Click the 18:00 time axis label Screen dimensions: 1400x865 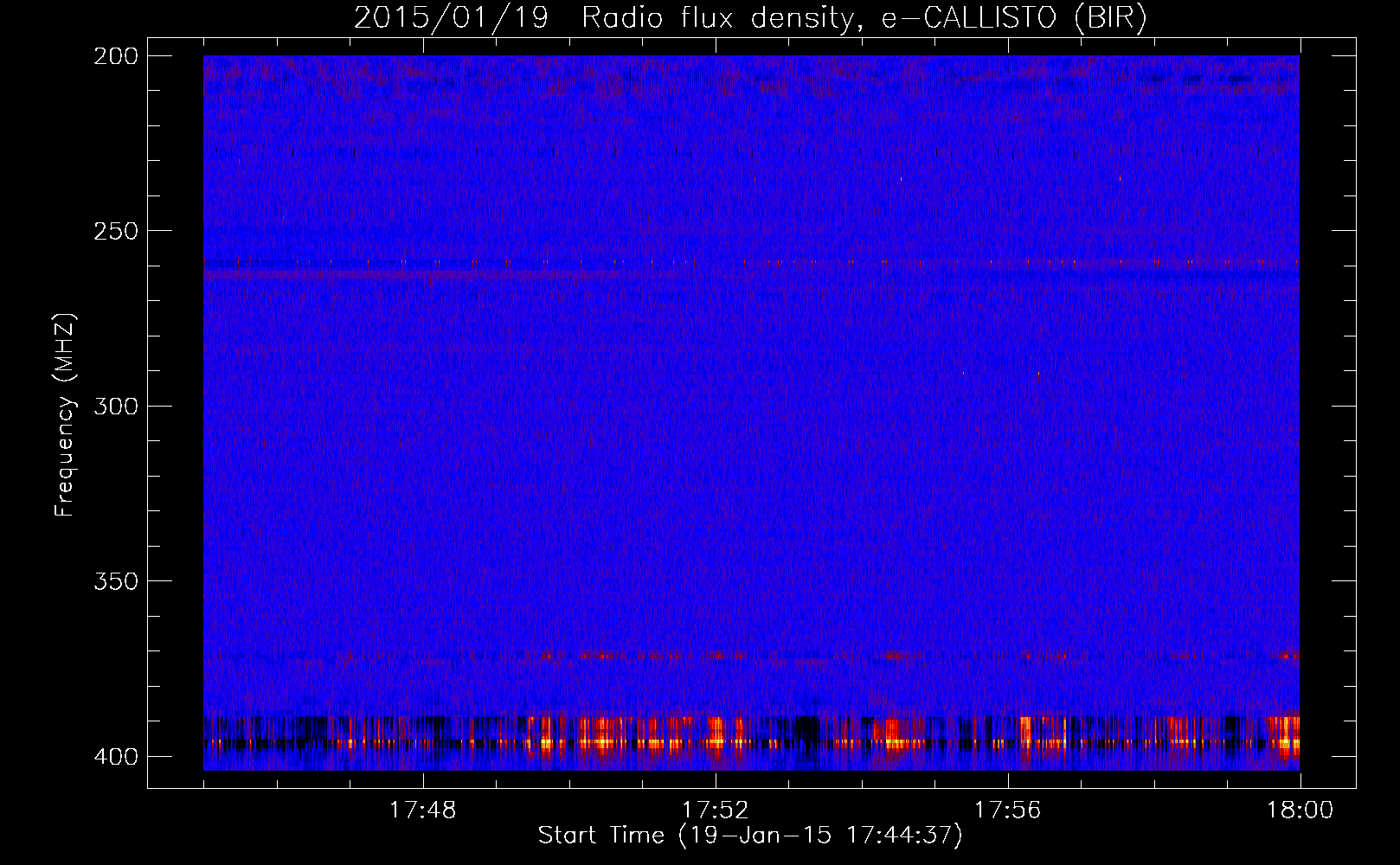(1300, 810)
